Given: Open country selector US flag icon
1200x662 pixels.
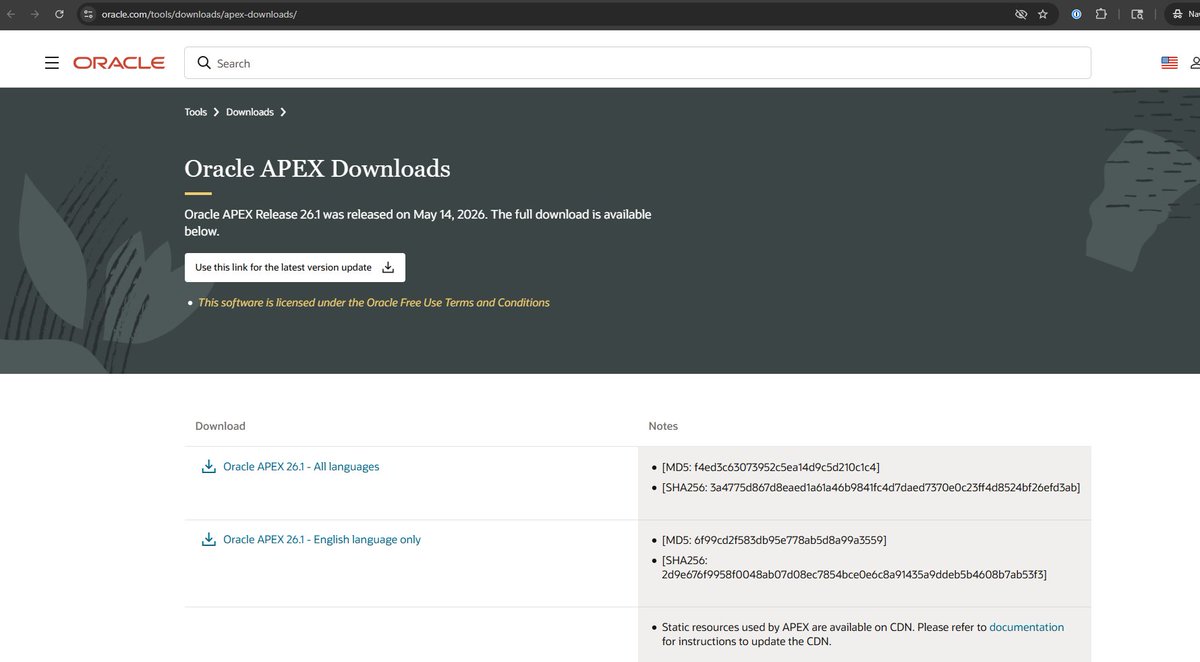Looking at the screenshot, I should coord(1169,63).
